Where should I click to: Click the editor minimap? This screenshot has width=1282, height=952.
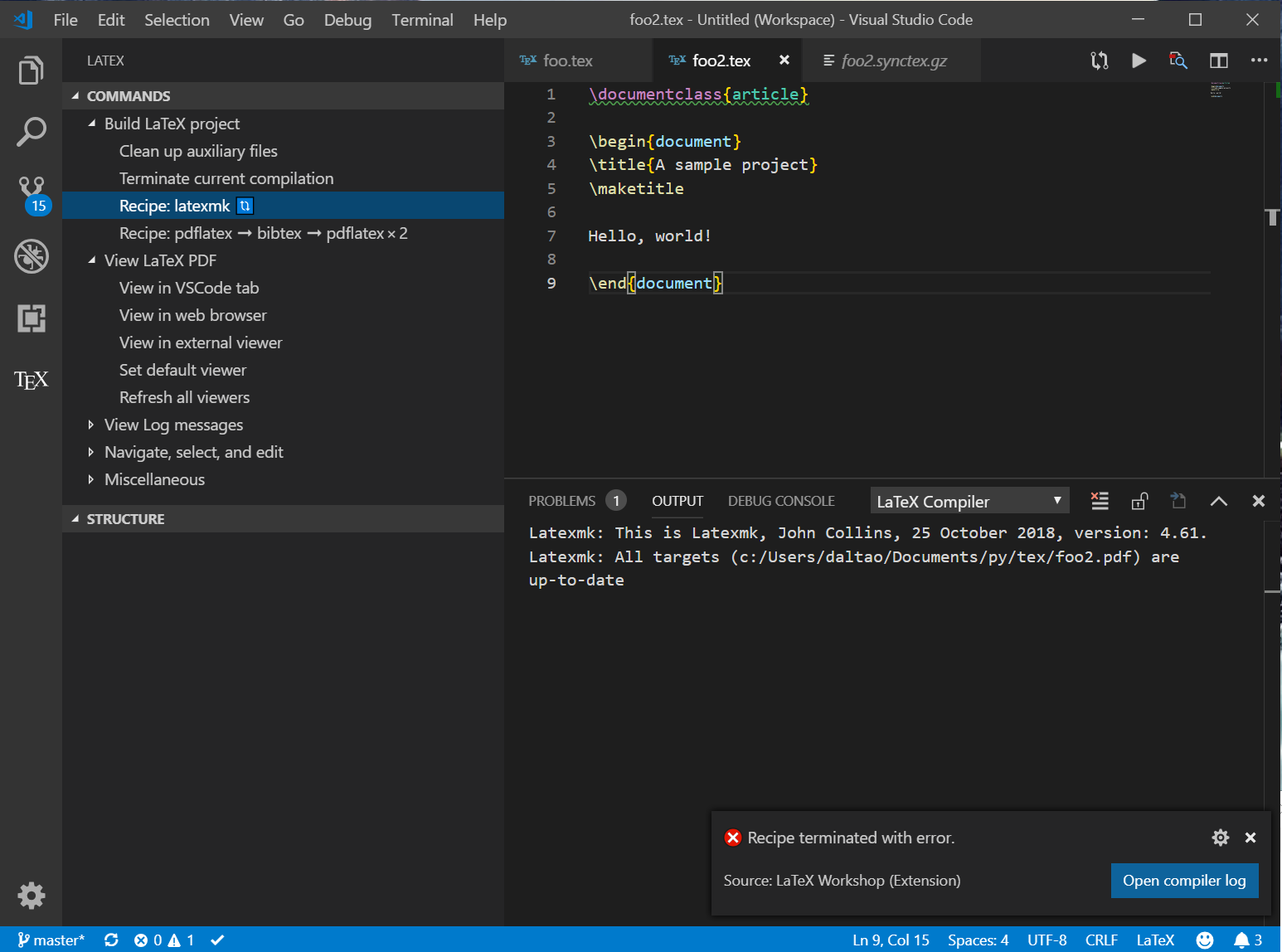[x=1220, y=90]
